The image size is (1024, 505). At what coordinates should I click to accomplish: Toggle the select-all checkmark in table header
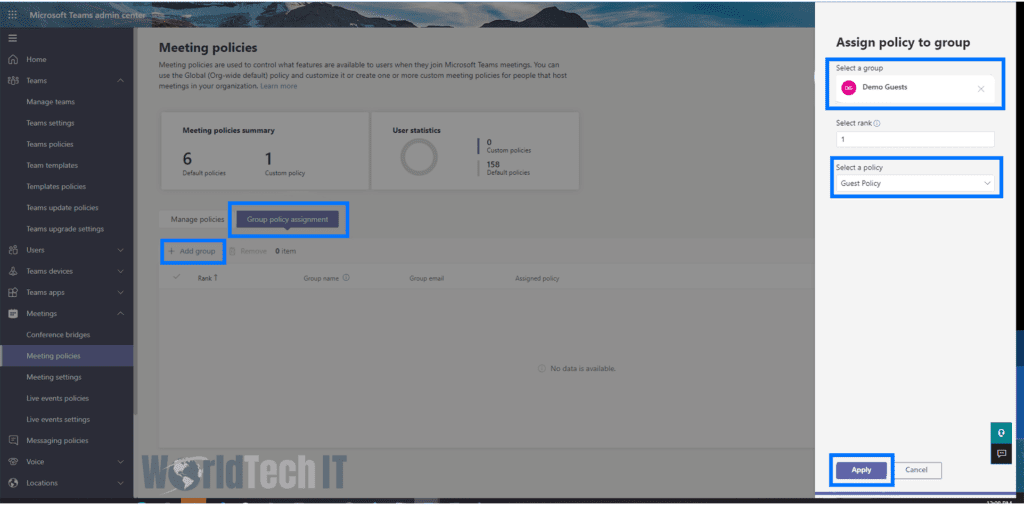pyautogui.click(x=176, y=277)
